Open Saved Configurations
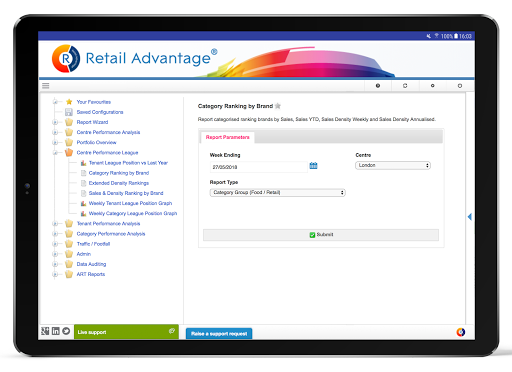This screenshot has height=372, width=512. pos(100,112)
